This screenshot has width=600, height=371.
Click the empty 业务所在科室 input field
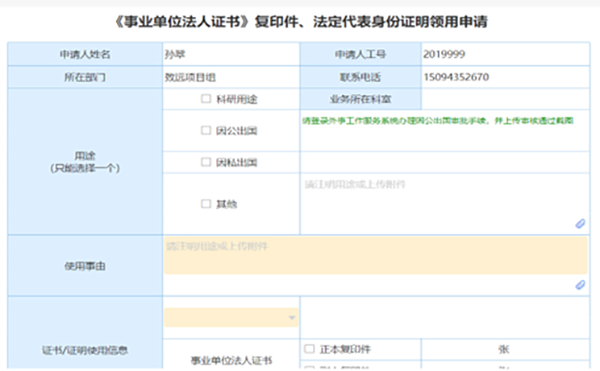(505, 99)
